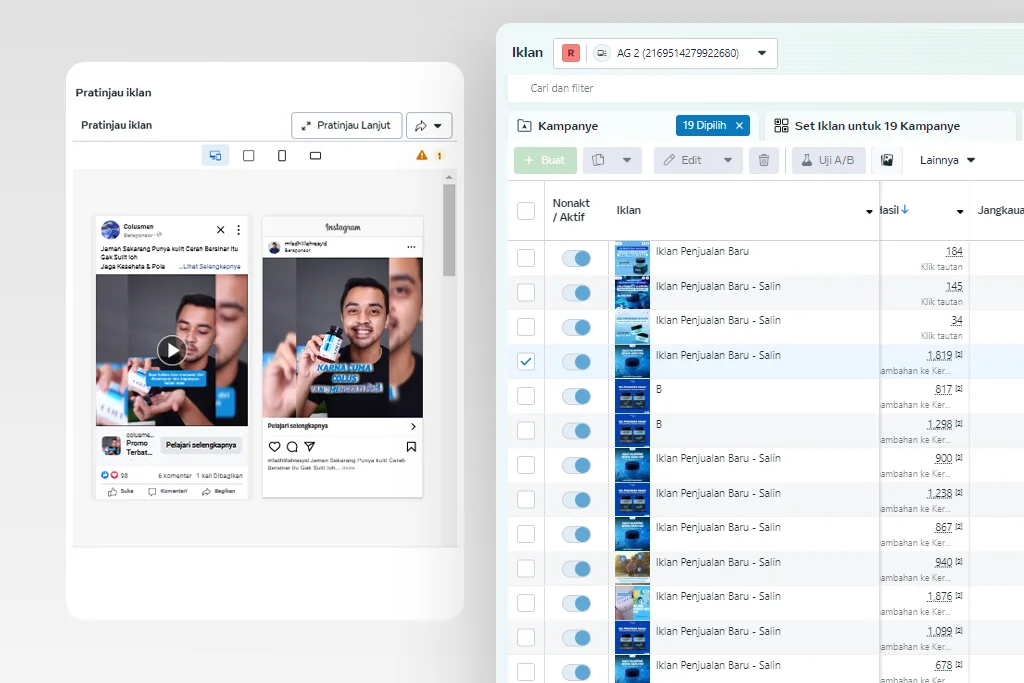Click the Pratinjau Lanjut button
Viewport: 1024px width, 683px height.
347,126
